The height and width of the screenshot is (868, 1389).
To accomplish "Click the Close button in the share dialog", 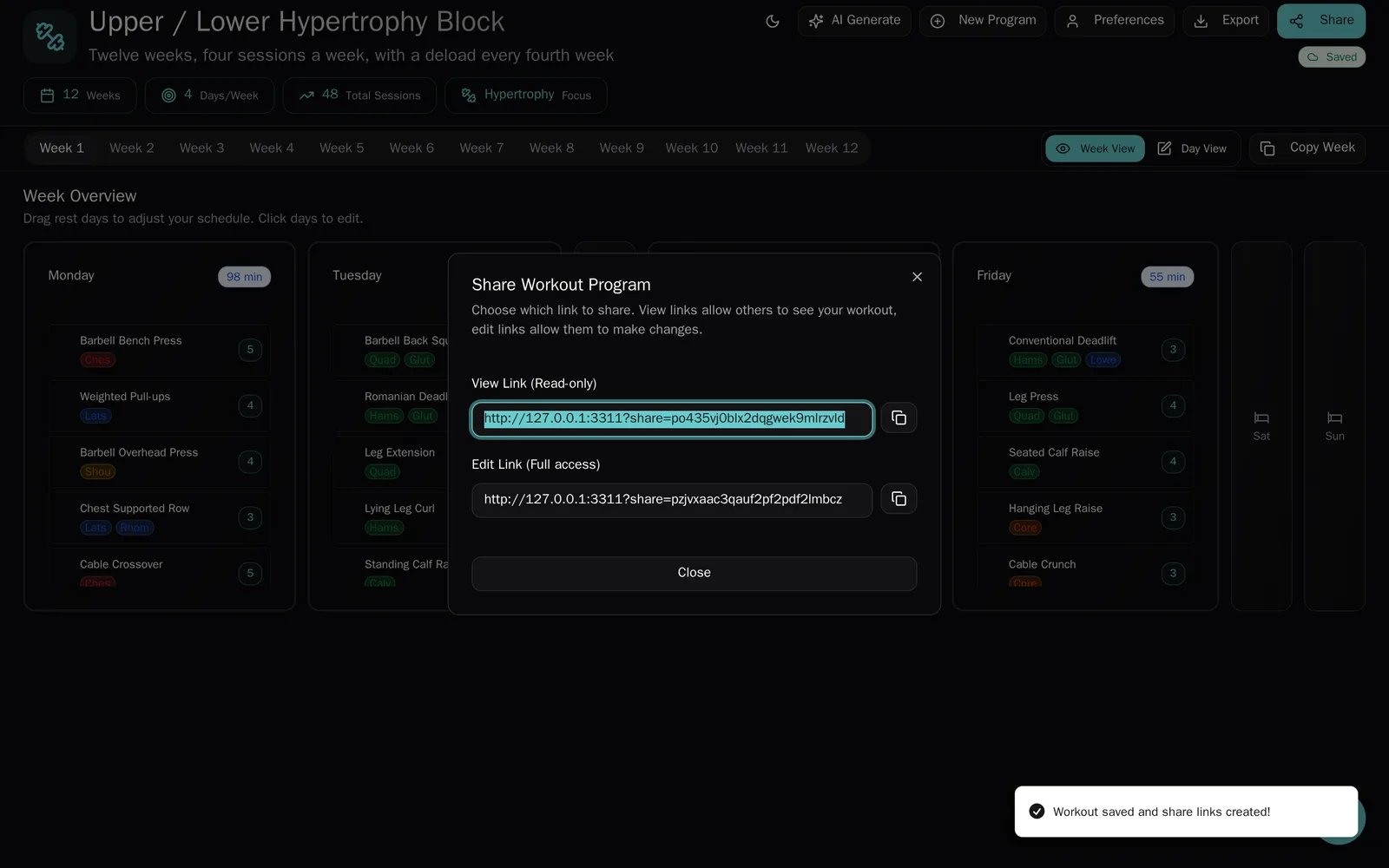I will point(694,573).
